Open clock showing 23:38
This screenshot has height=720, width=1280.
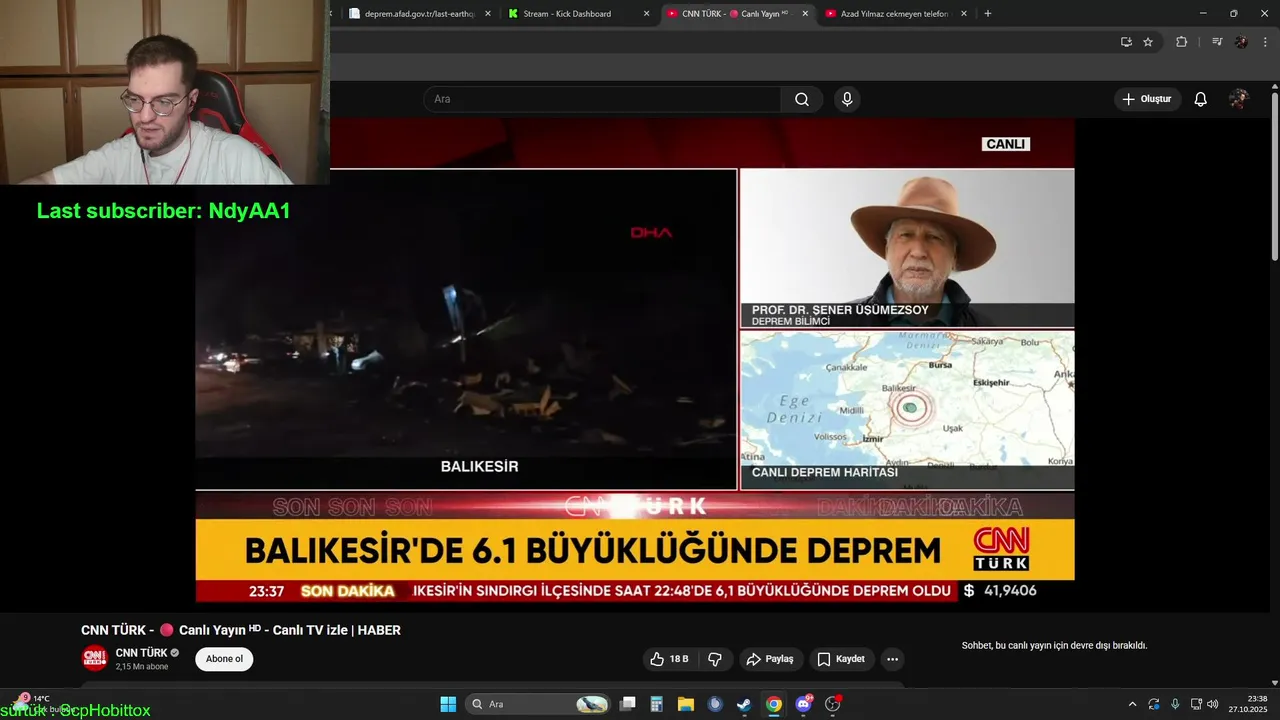1248,704
